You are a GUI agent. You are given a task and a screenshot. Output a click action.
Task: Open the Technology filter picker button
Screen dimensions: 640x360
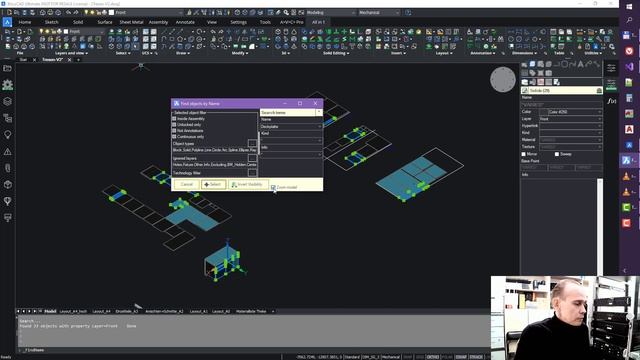coord(252,173)
